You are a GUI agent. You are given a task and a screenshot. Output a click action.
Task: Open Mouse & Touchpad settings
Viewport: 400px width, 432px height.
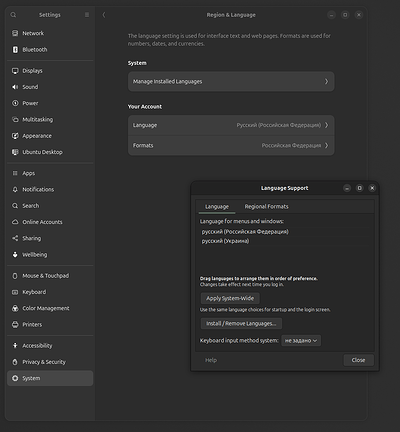click(x=50, y=276)
